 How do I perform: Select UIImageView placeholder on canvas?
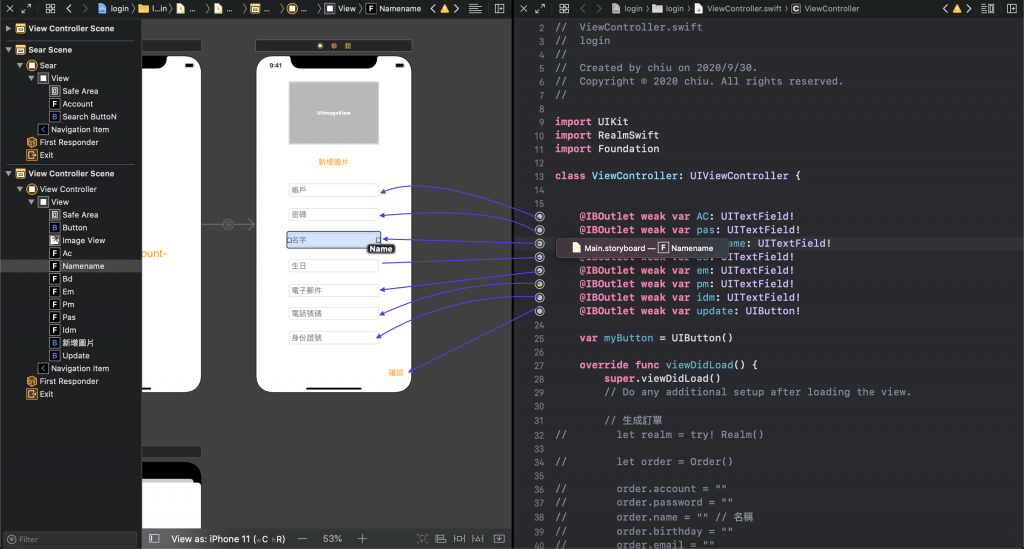[x=334, y=113]
